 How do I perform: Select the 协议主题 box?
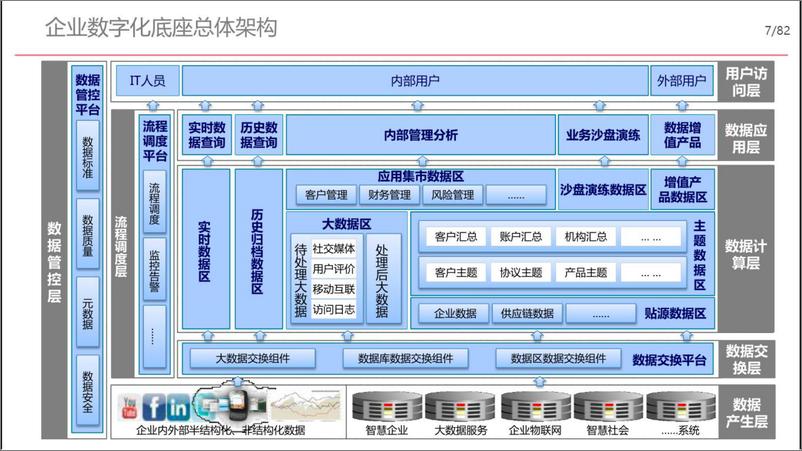point(521,273)
